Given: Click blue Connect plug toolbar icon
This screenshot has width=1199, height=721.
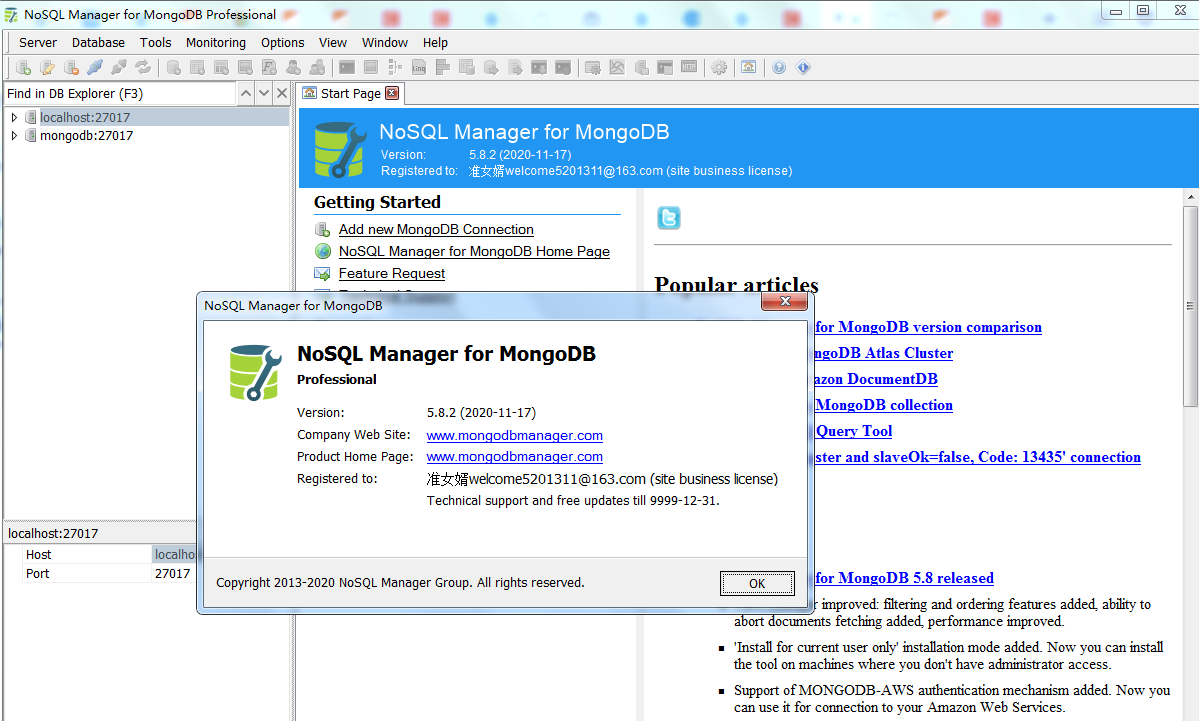Looking at the screenshot, I should coord(95,68).
